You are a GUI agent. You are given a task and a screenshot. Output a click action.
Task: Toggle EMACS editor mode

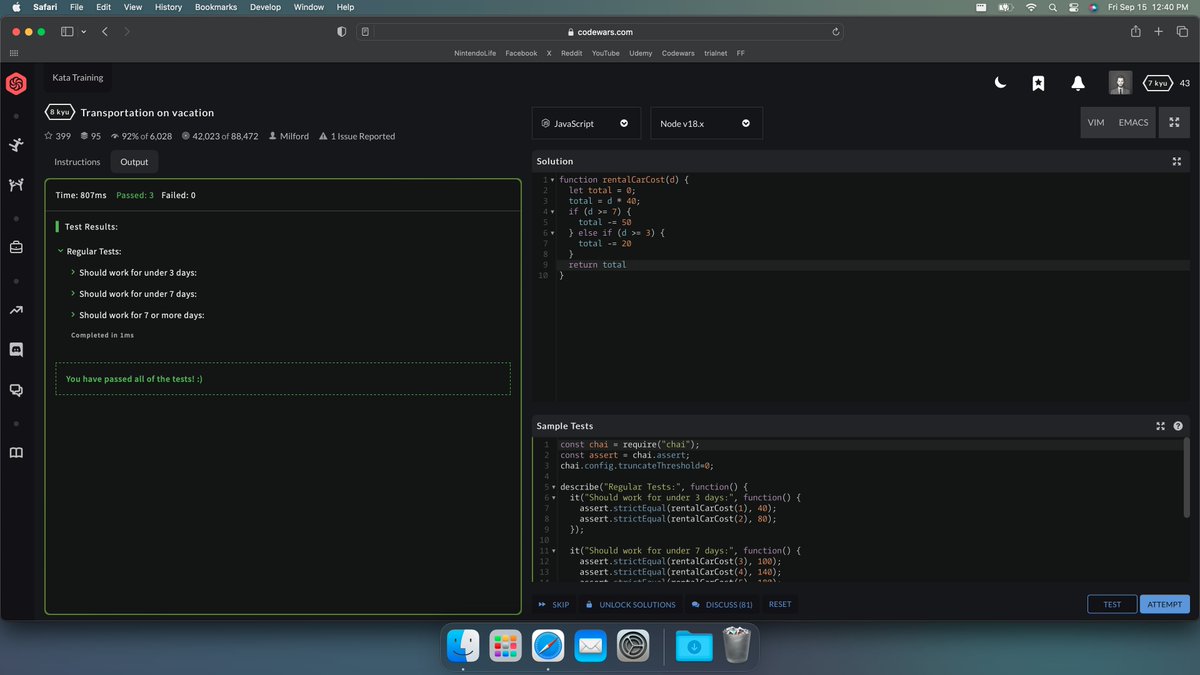click(1134, 122)
